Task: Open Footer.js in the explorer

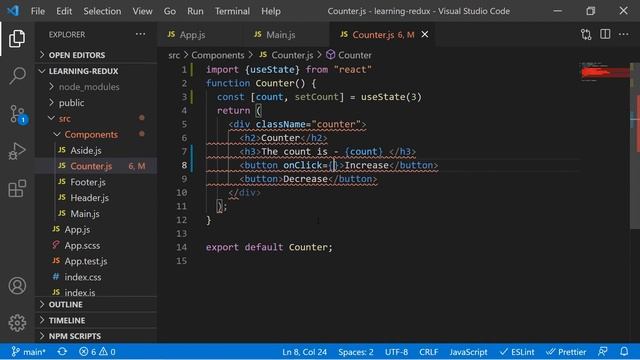Action: tap(96, 182)
